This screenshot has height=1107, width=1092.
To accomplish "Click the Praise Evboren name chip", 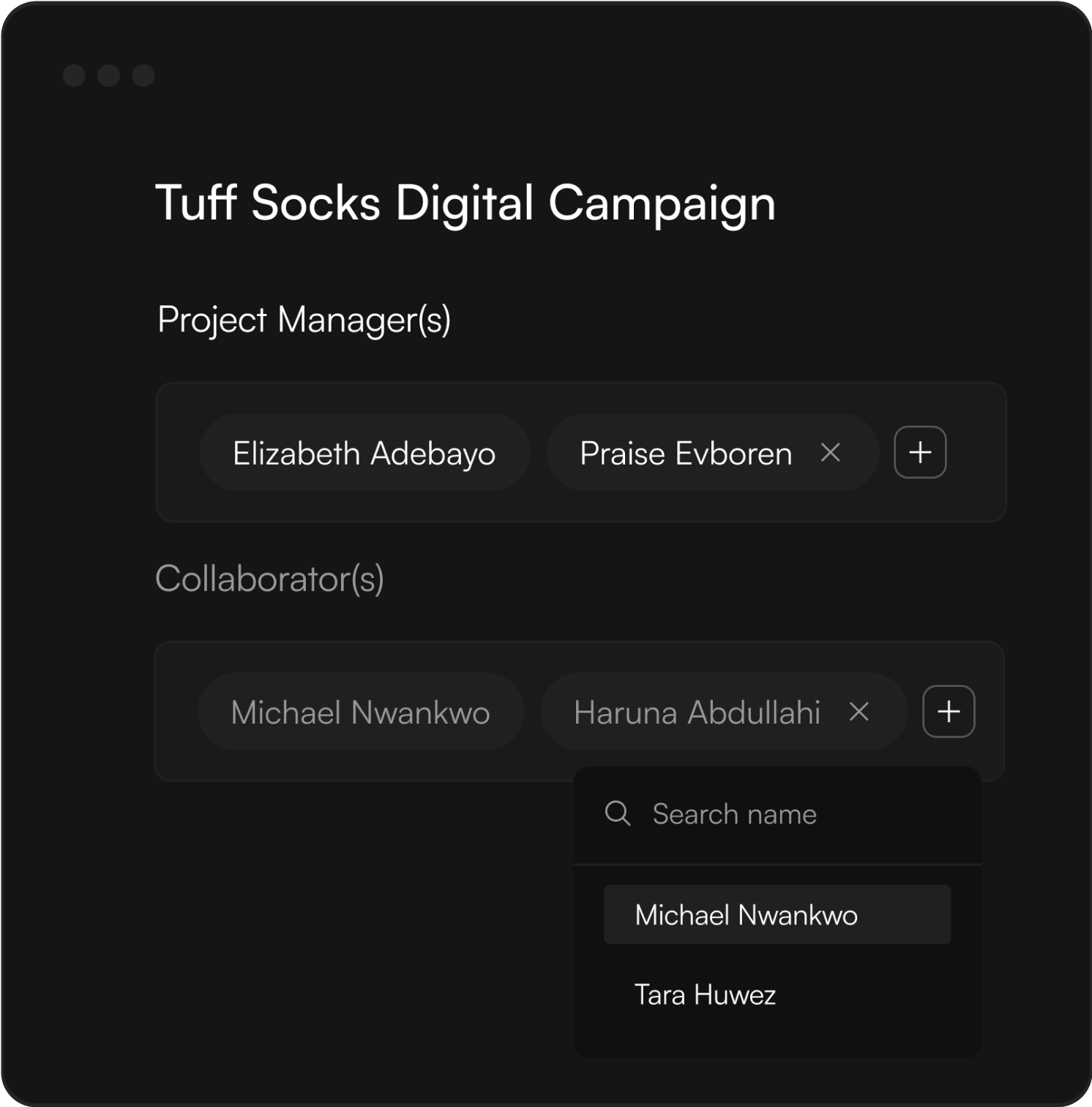I will point(685,454).
